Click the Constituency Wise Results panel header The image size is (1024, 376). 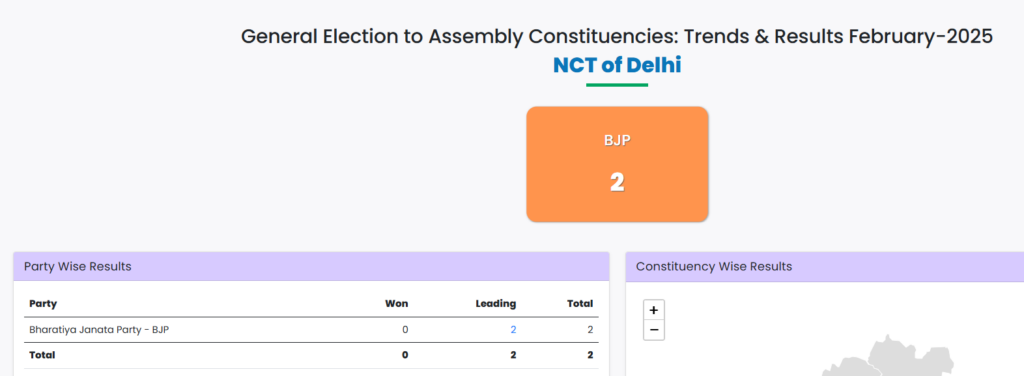[825, 266]
